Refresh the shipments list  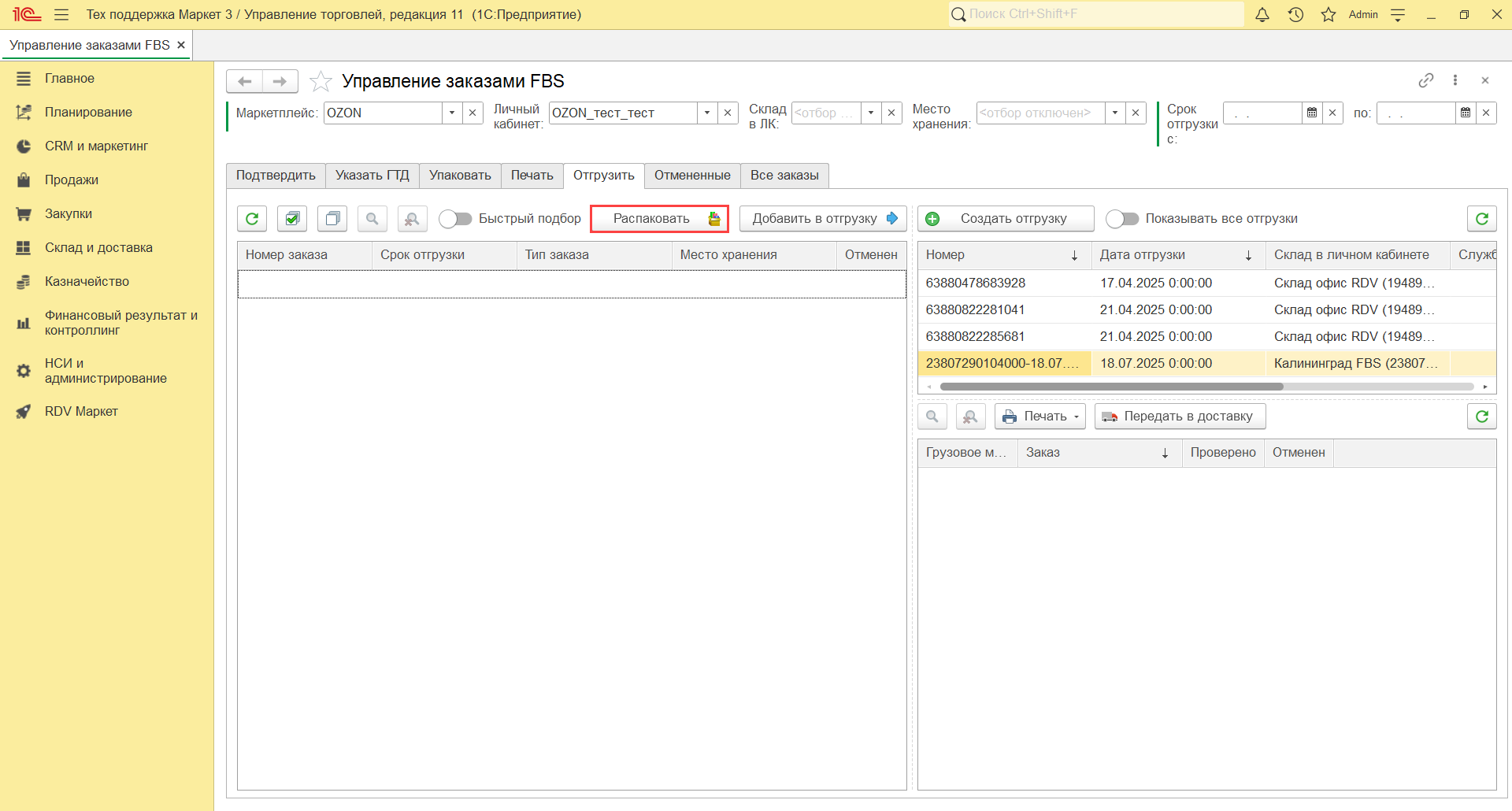[x=1481, y=219]
